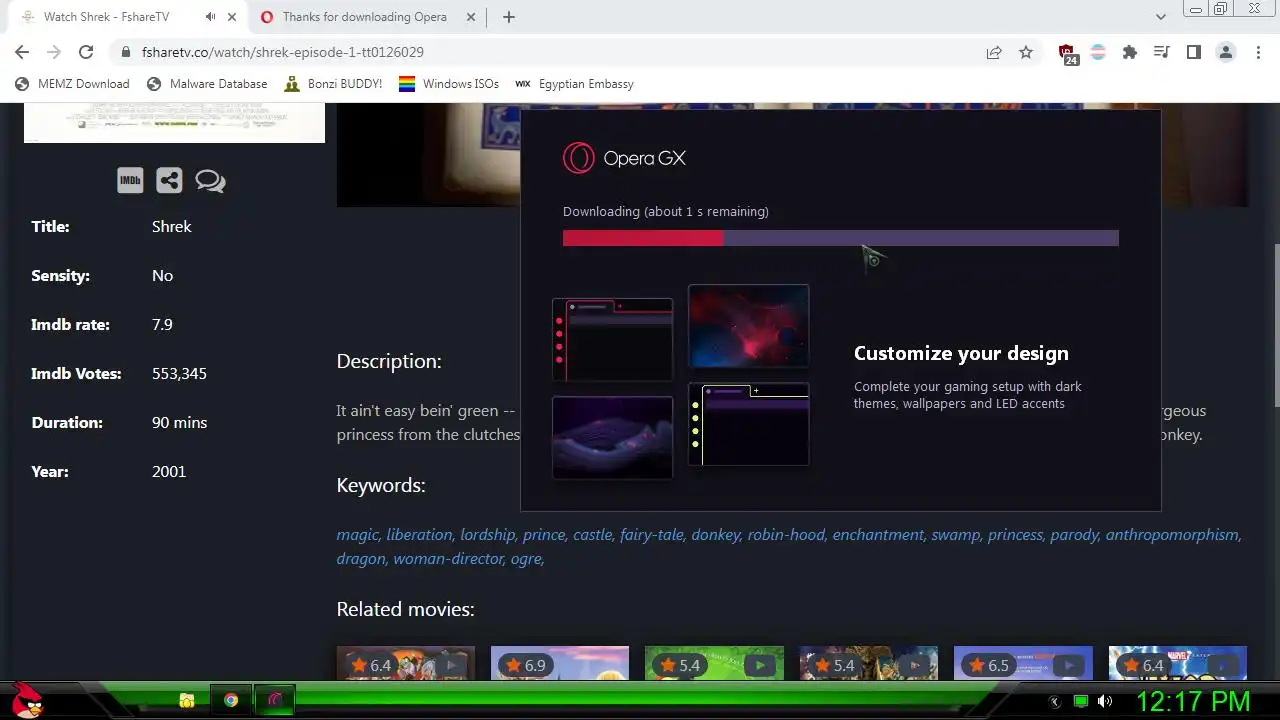
Task: Click the 'fairy-tale' keyword link
Action: pyautogui.click(x=653, y=535)
